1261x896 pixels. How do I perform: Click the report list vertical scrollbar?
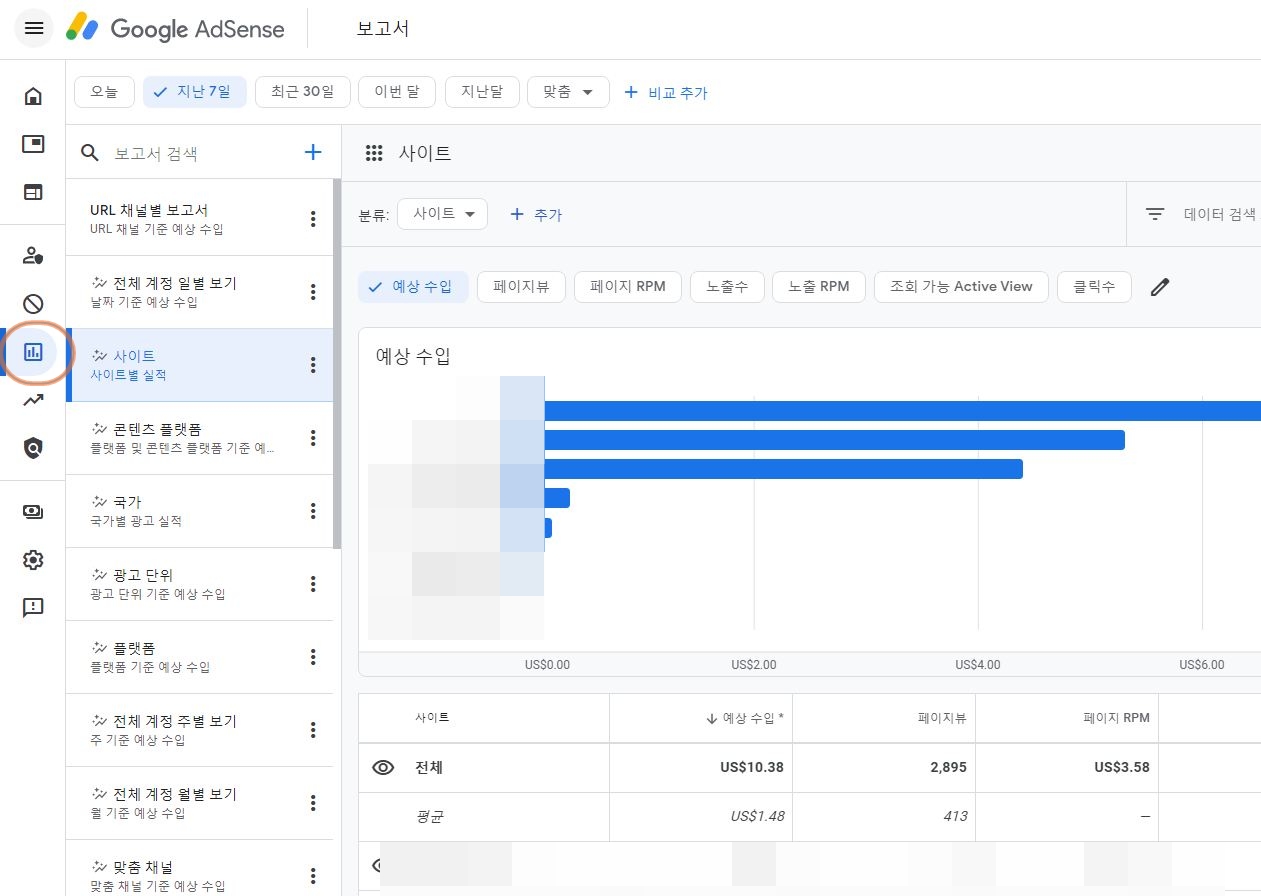[337, 365]
